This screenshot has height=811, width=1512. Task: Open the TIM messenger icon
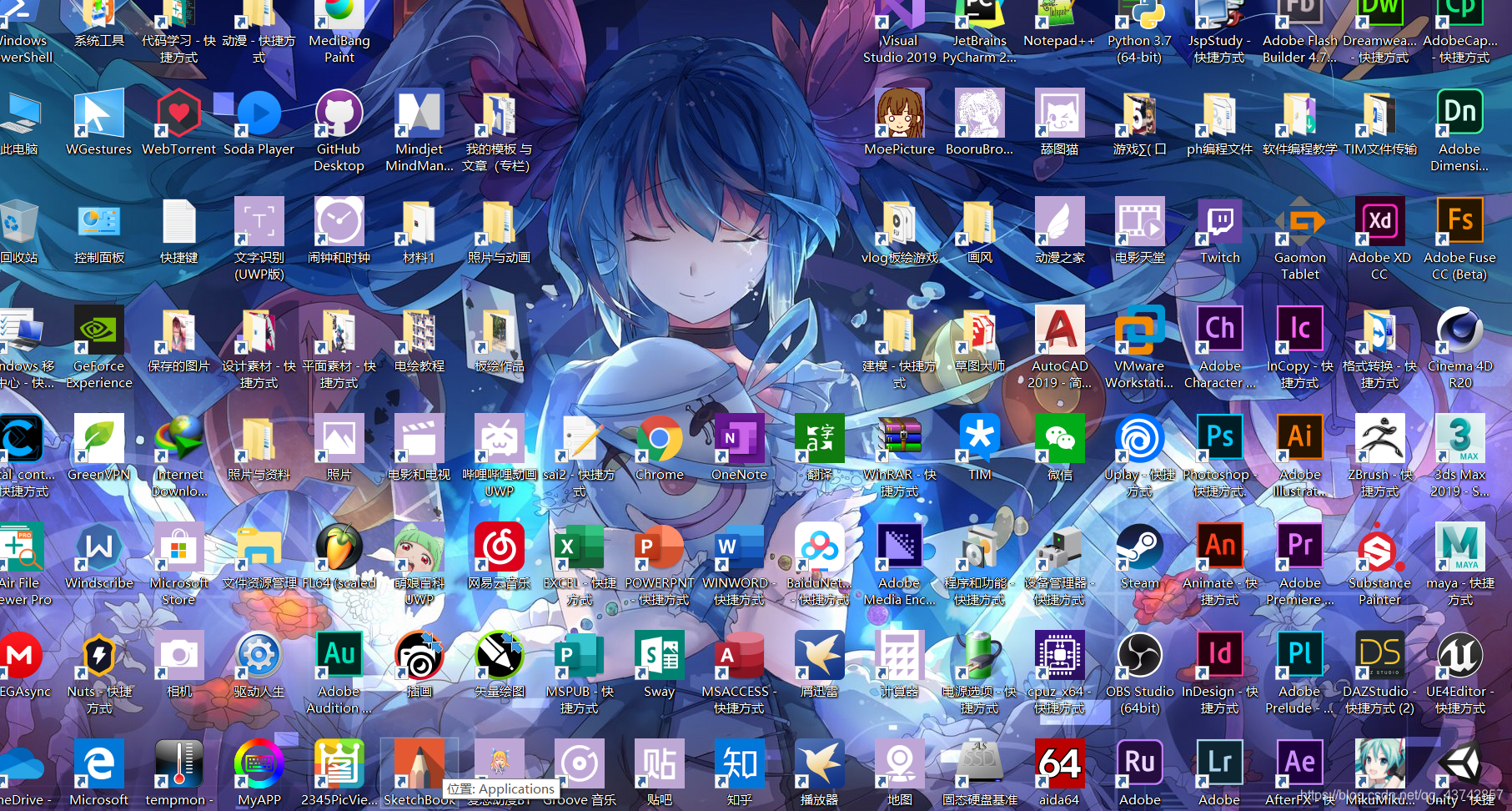[979, 439]
